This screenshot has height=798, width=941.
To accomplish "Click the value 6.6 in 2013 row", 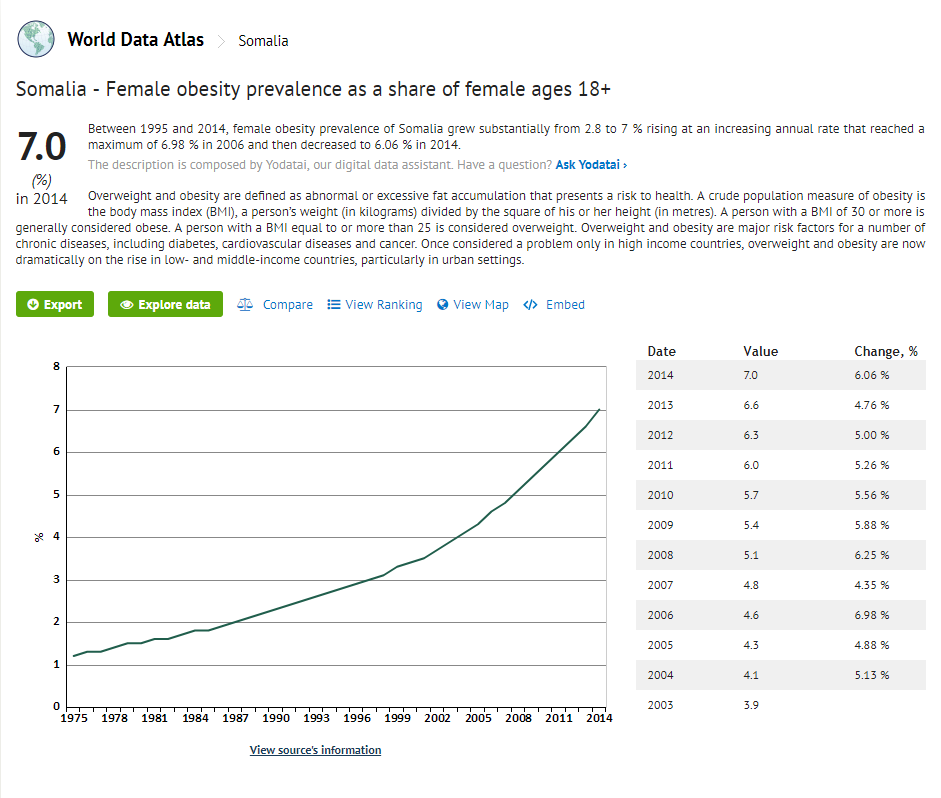I will (751, 405).
